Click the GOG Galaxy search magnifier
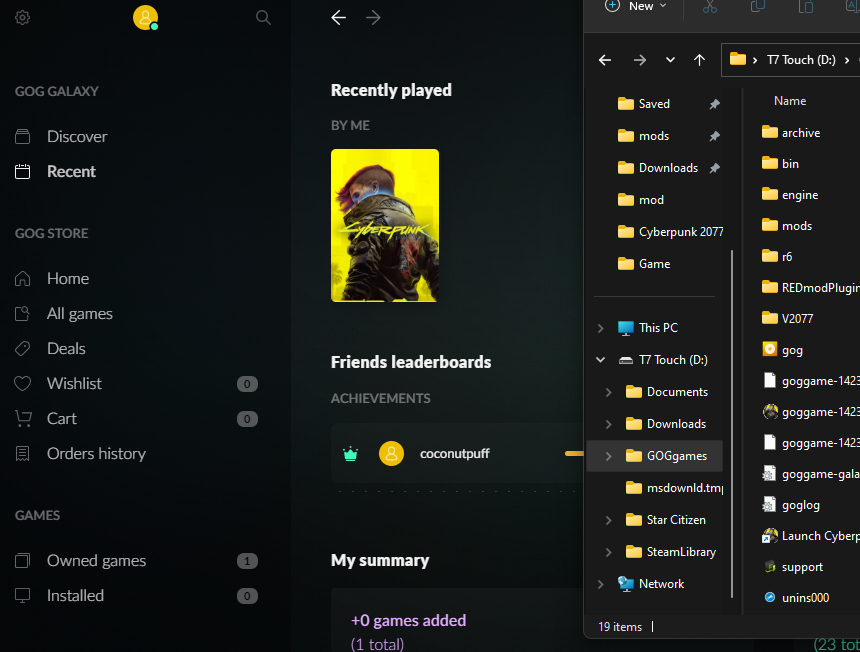860x652 pixels. tap(263, 18)
